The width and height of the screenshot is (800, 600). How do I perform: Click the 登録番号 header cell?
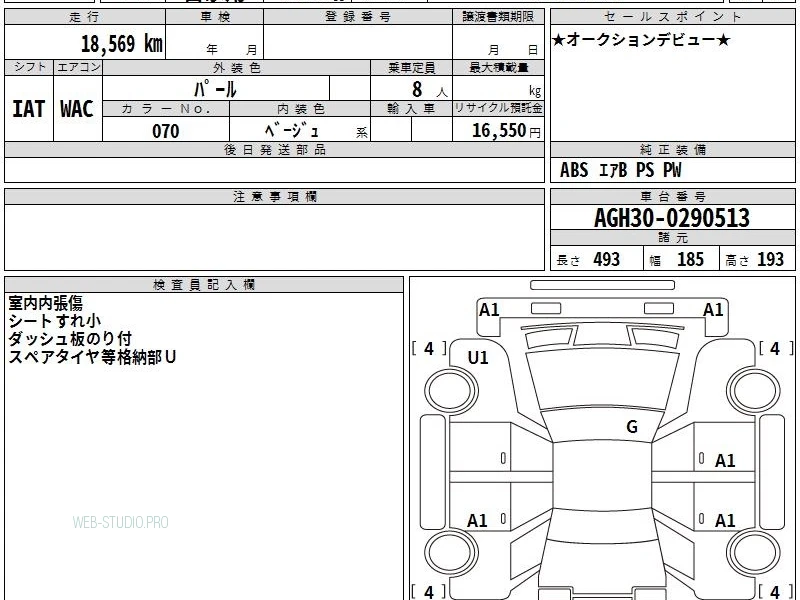(x=358, y=17)
